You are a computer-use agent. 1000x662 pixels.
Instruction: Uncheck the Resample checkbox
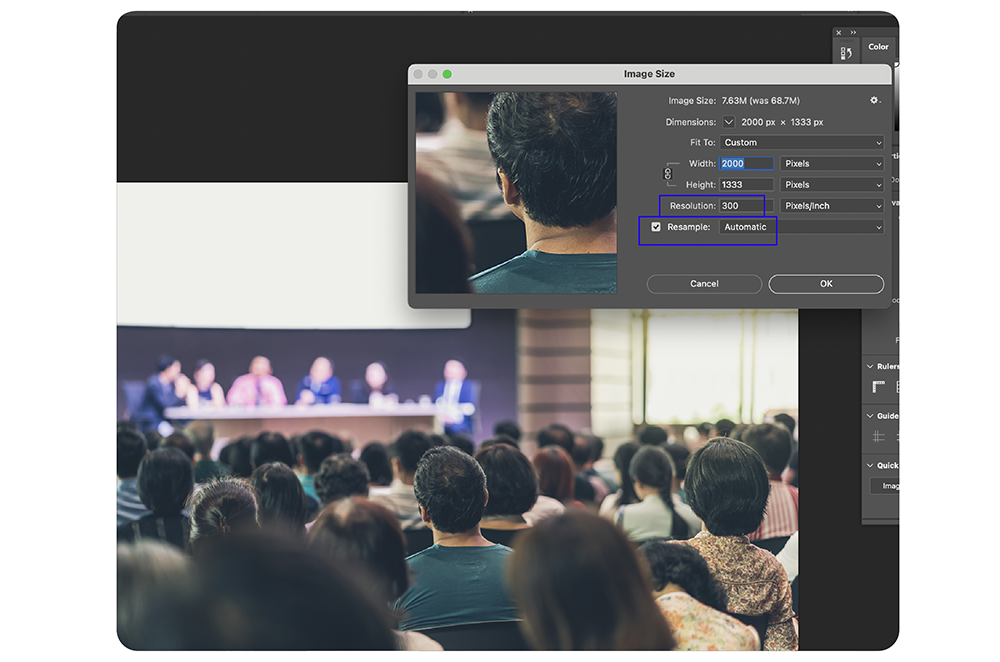656,227
